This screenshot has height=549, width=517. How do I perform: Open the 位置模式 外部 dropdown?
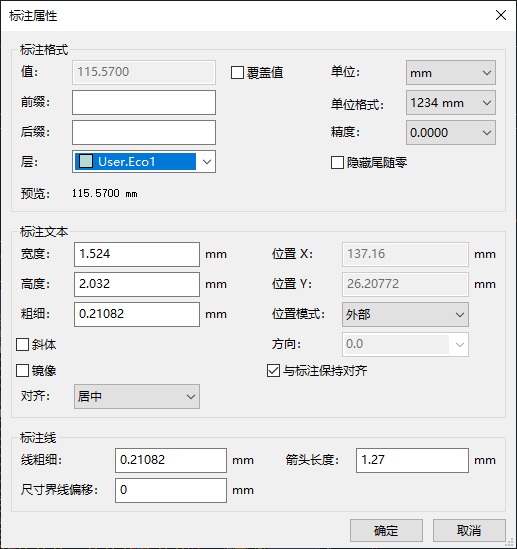tap(405, 314)
